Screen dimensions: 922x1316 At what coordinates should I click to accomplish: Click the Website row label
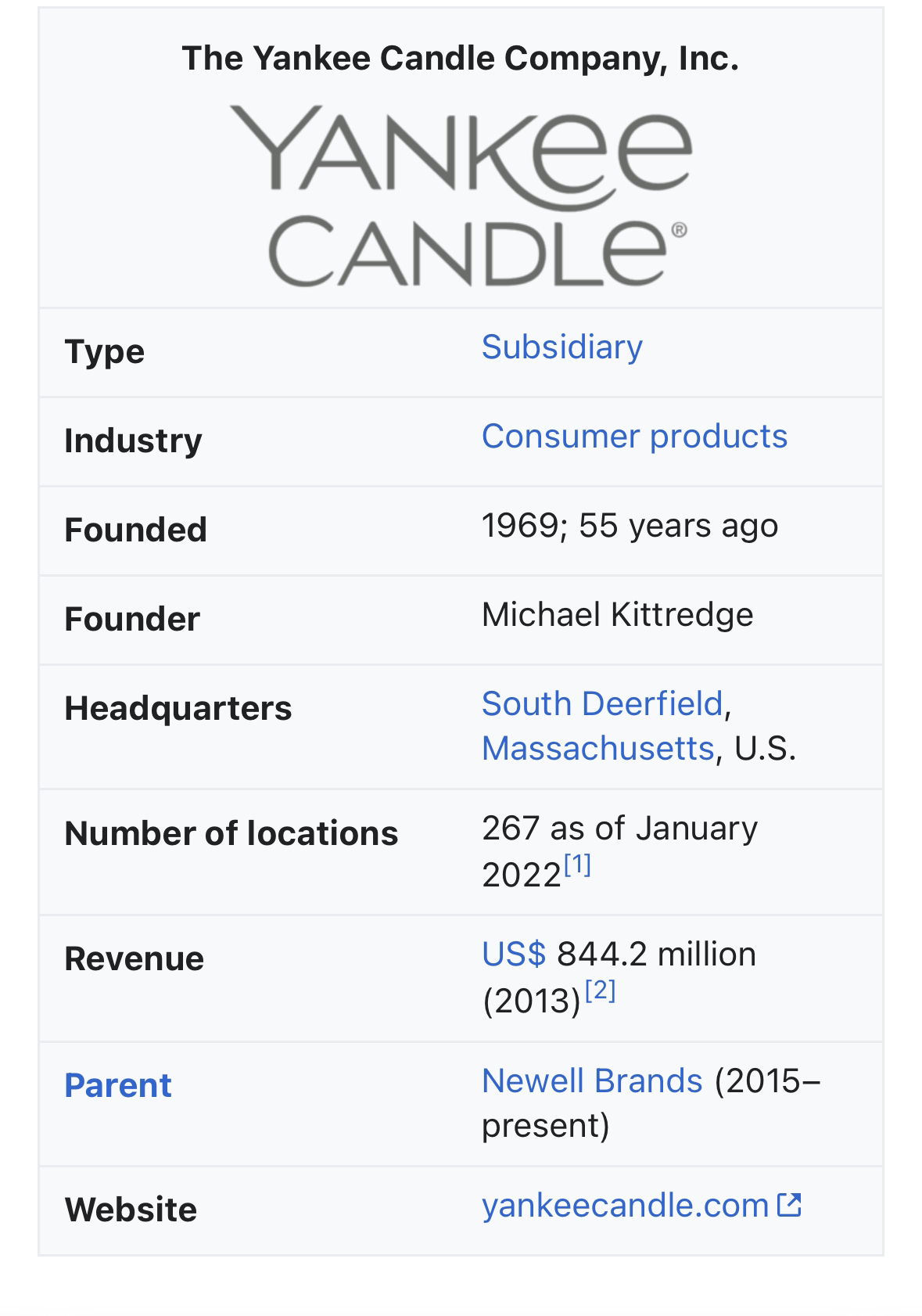(131, 1210)
